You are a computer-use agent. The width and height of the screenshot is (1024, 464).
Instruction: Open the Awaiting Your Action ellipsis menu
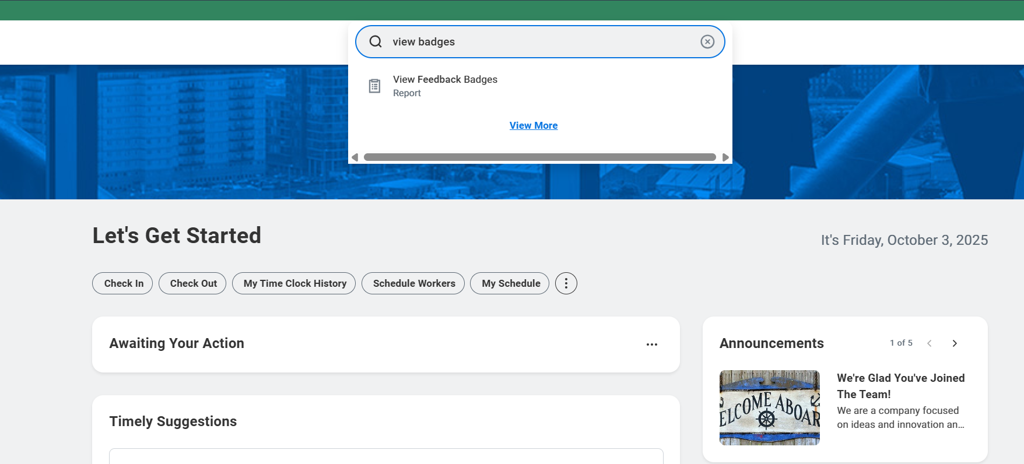tap(652, 344)
